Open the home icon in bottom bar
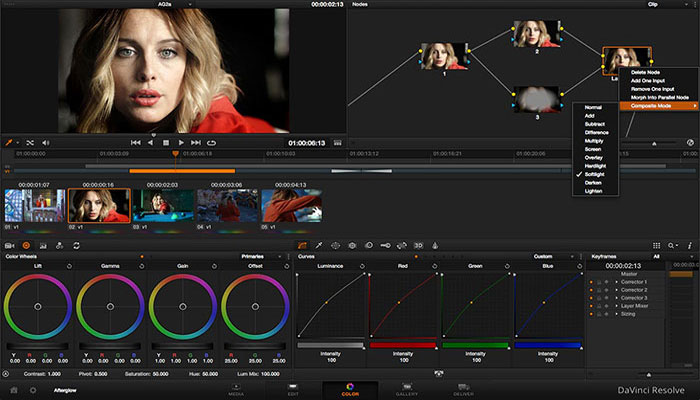700x400 pixels. [14, 390]
